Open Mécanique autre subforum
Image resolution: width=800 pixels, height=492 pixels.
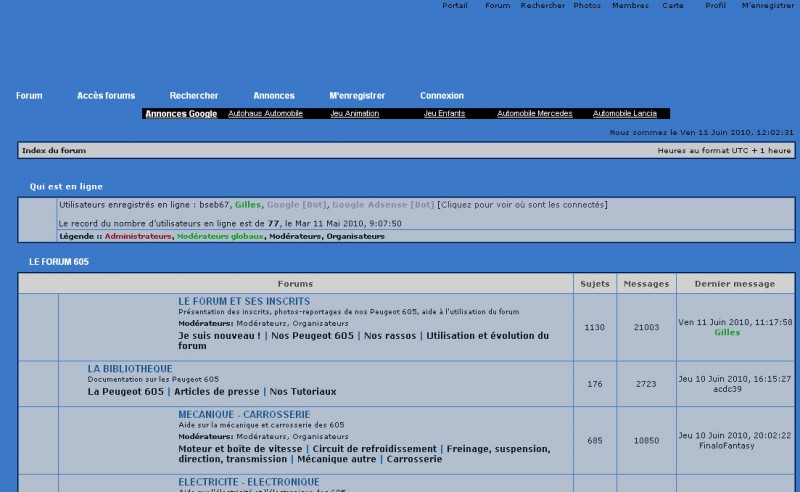pos(337,459)
